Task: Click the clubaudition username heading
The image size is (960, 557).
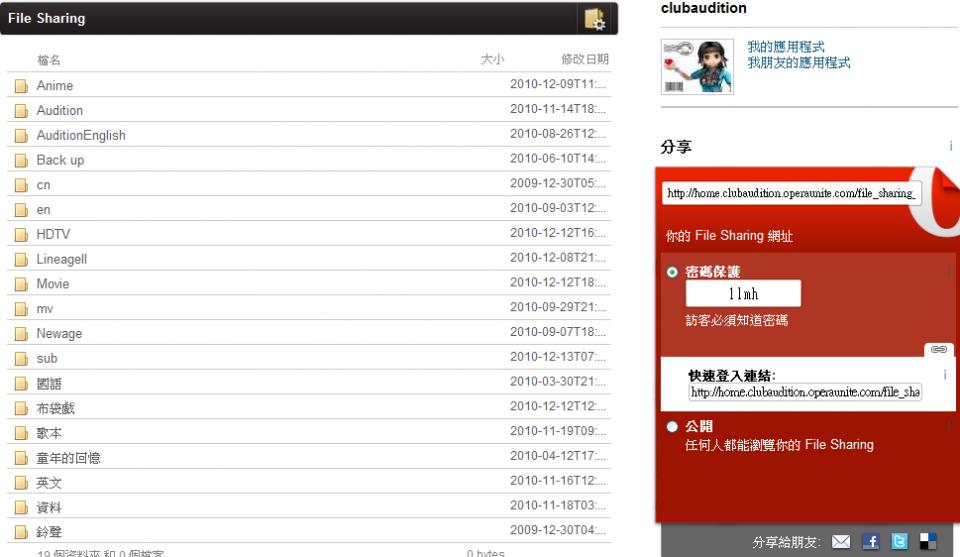Action: (703, 8)
